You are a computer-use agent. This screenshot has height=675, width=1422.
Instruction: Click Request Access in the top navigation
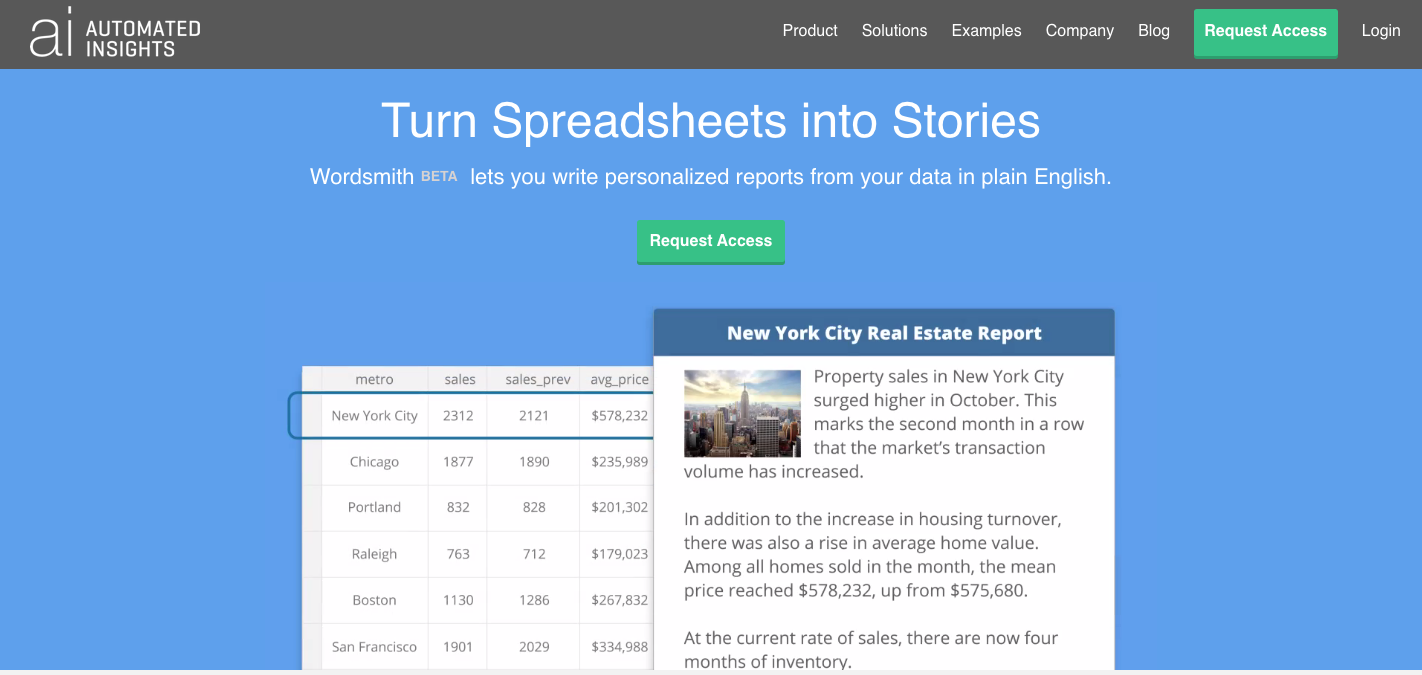pos(1265,31)
